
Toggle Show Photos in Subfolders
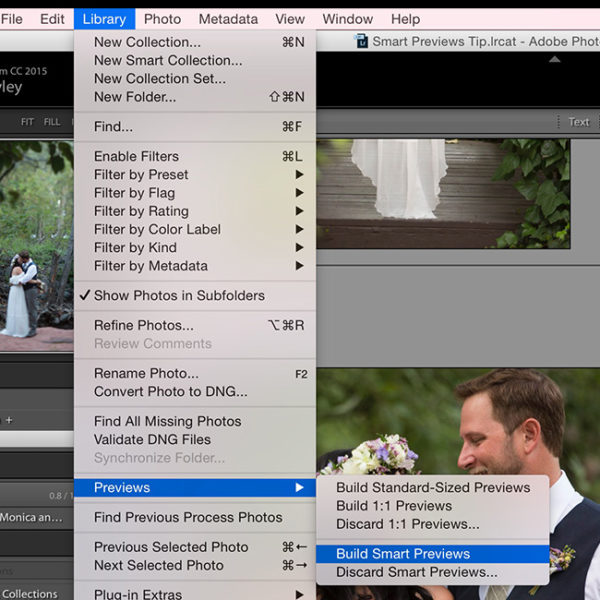tap(178, 295)
